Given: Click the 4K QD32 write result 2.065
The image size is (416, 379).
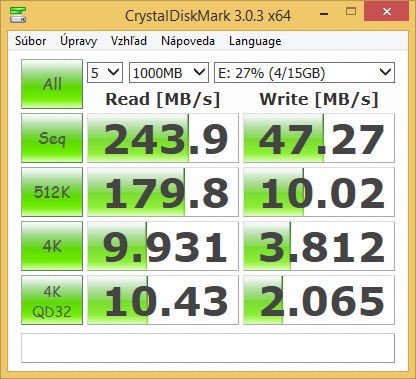Looking at the screenshot, I should pos(319,300).
